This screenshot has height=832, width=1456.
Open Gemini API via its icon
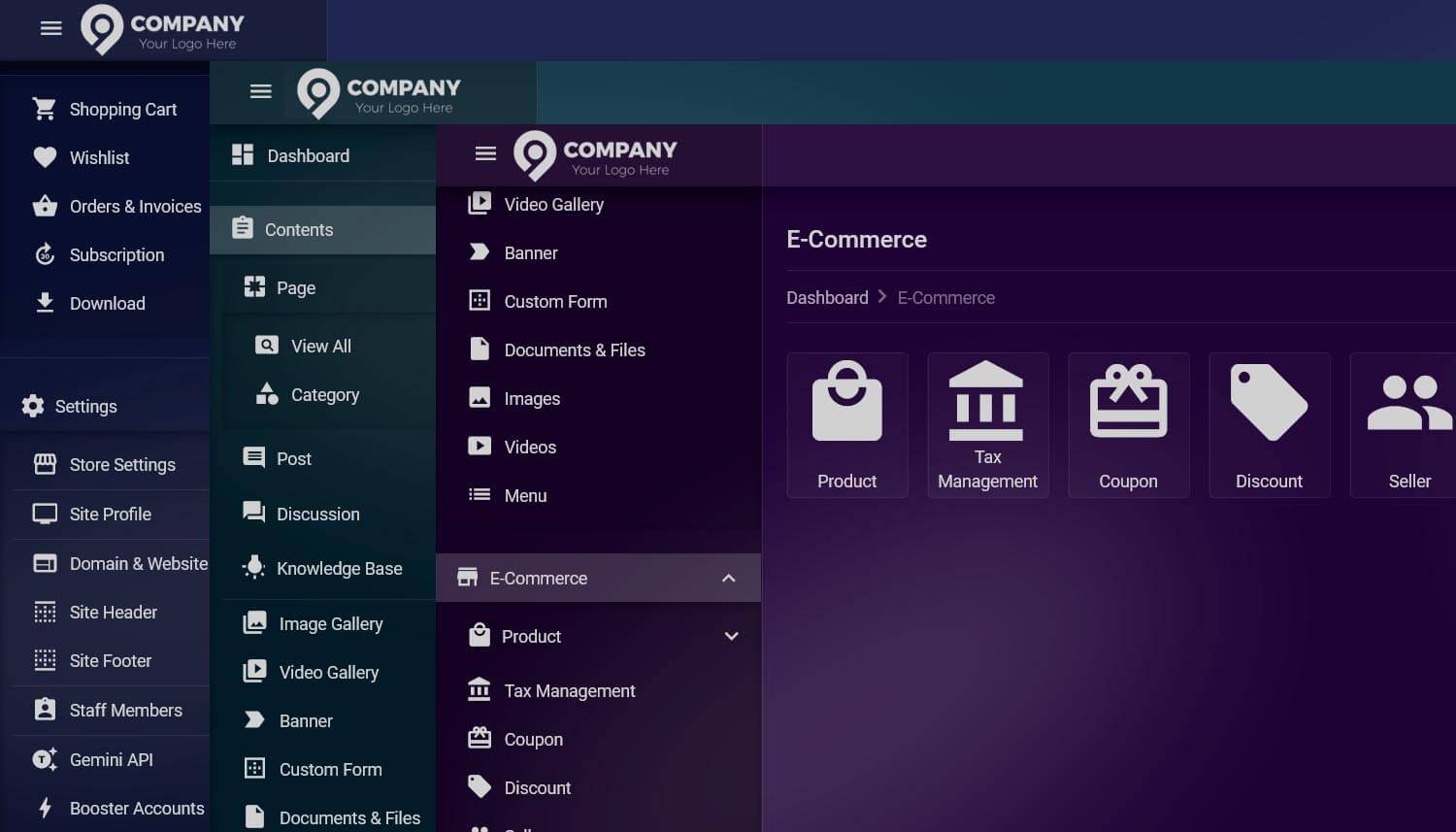[45, 759]
